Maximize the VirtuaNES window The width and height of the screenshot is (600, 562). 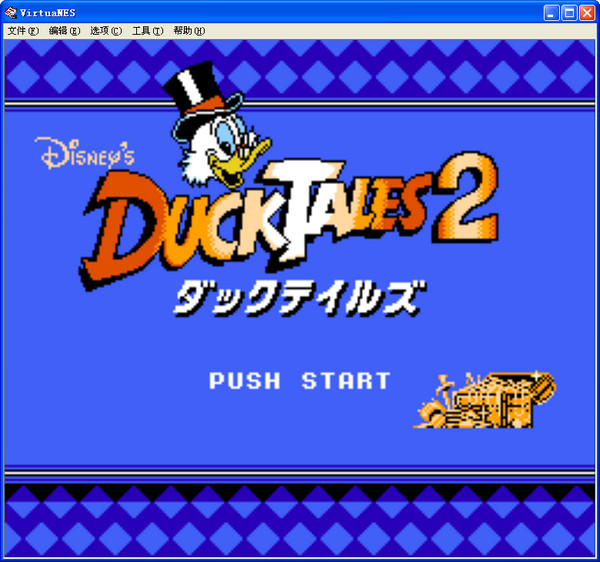click(569, 13)
